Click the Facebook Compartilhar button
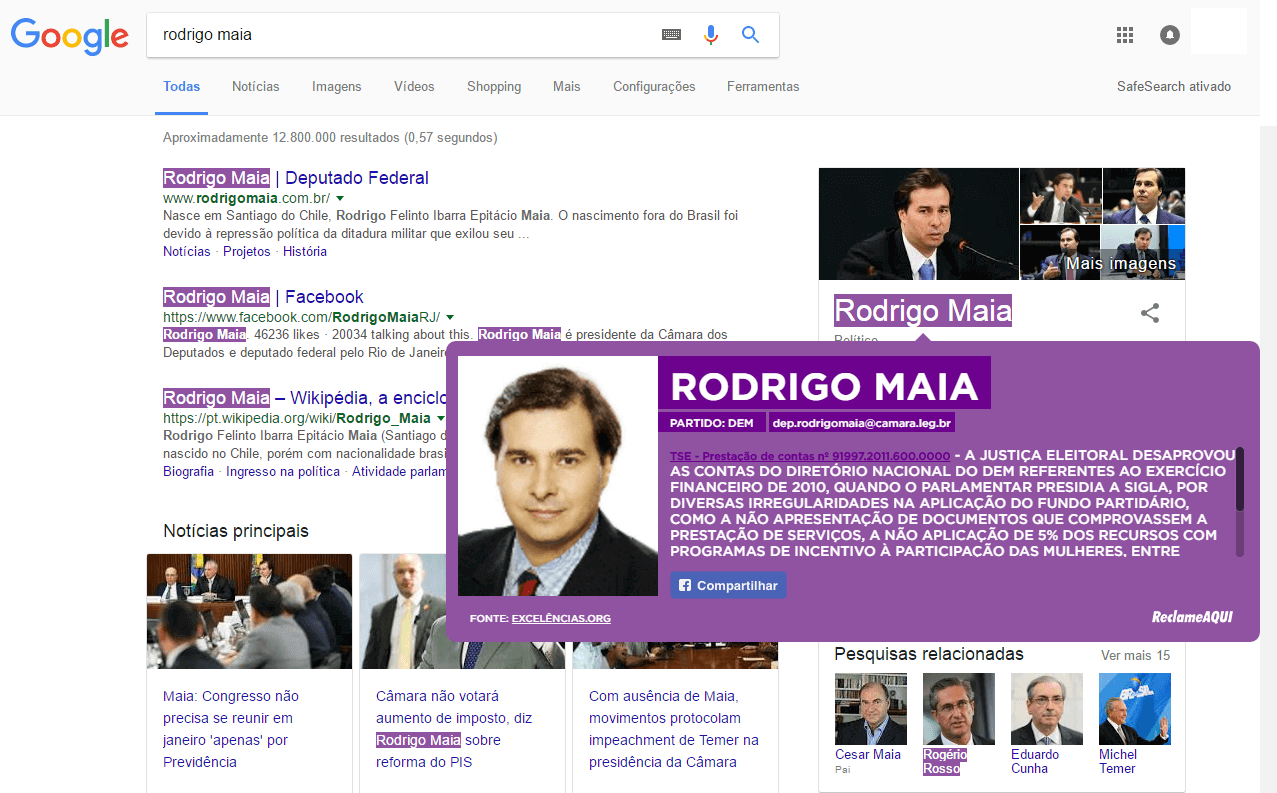Image resolution: width=1277 pixels, height=793 pixels. click(728, 585)
